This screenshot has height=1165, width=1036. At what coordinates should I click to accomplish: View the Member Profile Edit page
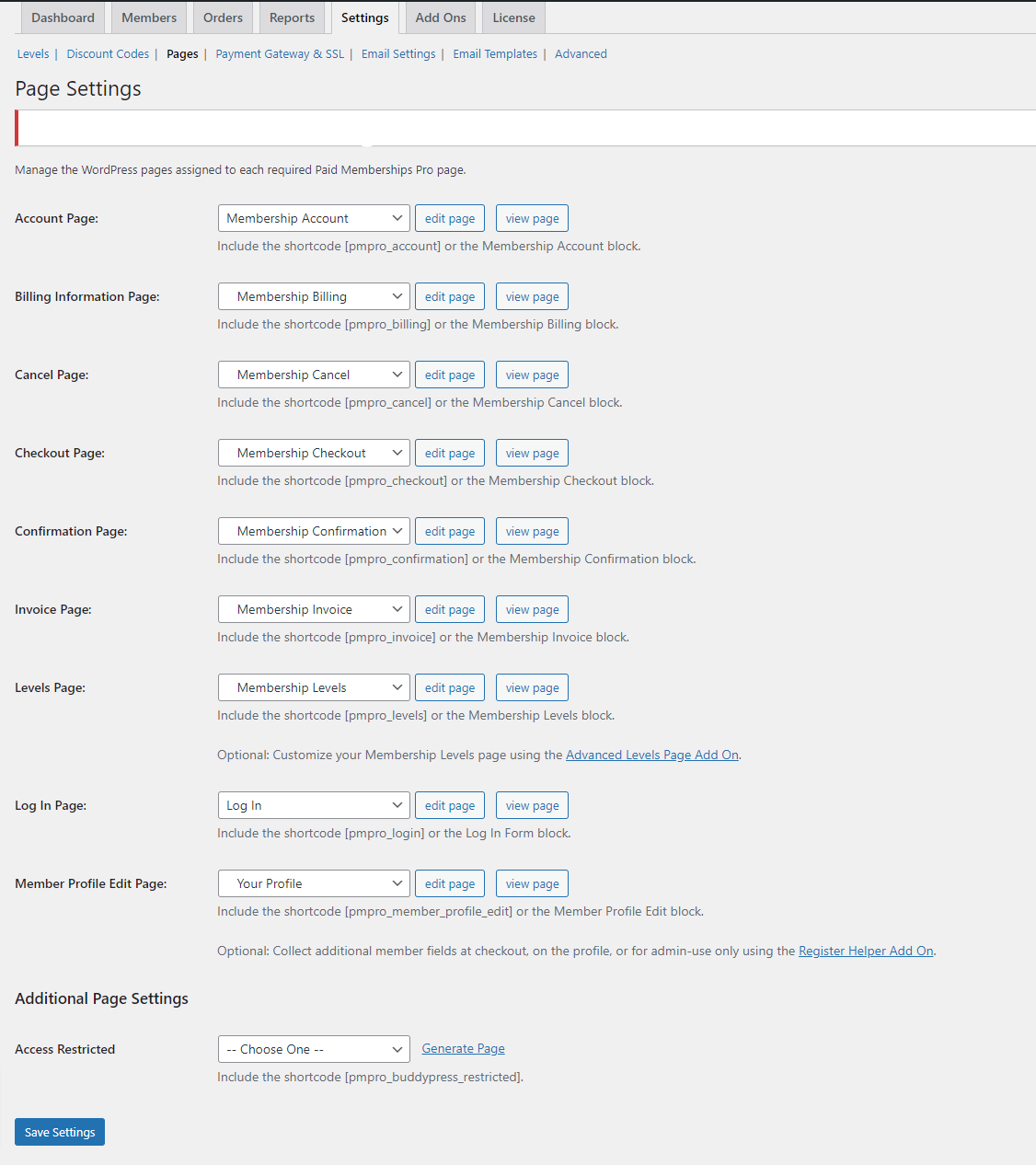click(x=532, y=883)
